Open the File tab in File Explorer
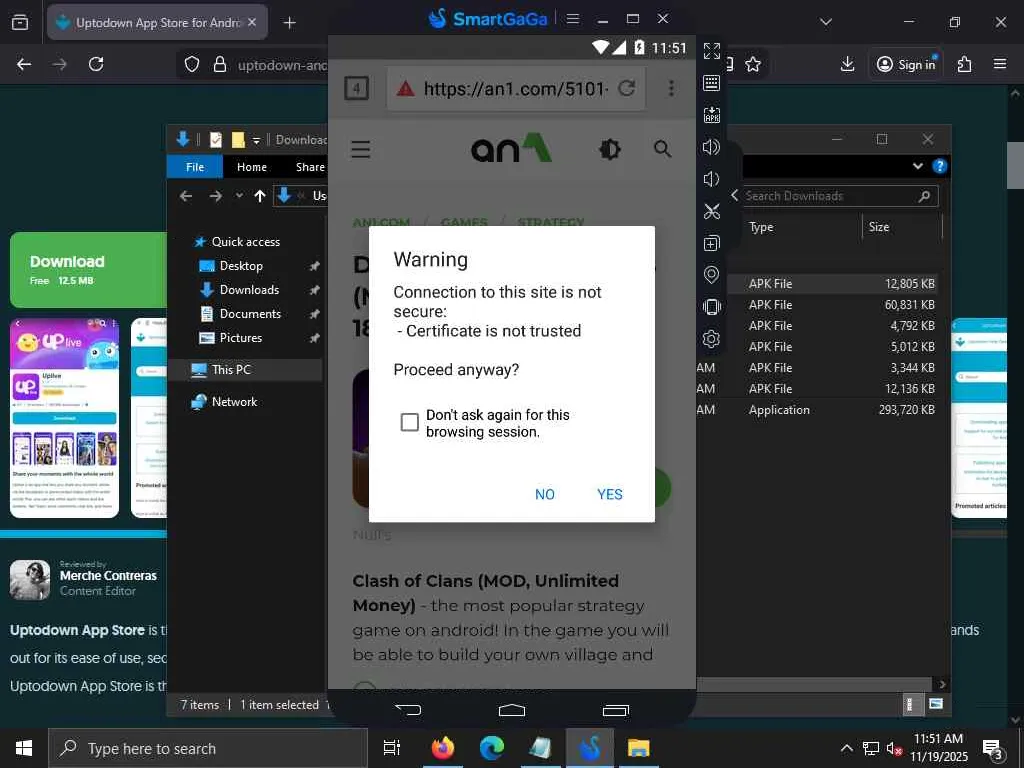The image size is (1024, 768). [x=195, y=167]
